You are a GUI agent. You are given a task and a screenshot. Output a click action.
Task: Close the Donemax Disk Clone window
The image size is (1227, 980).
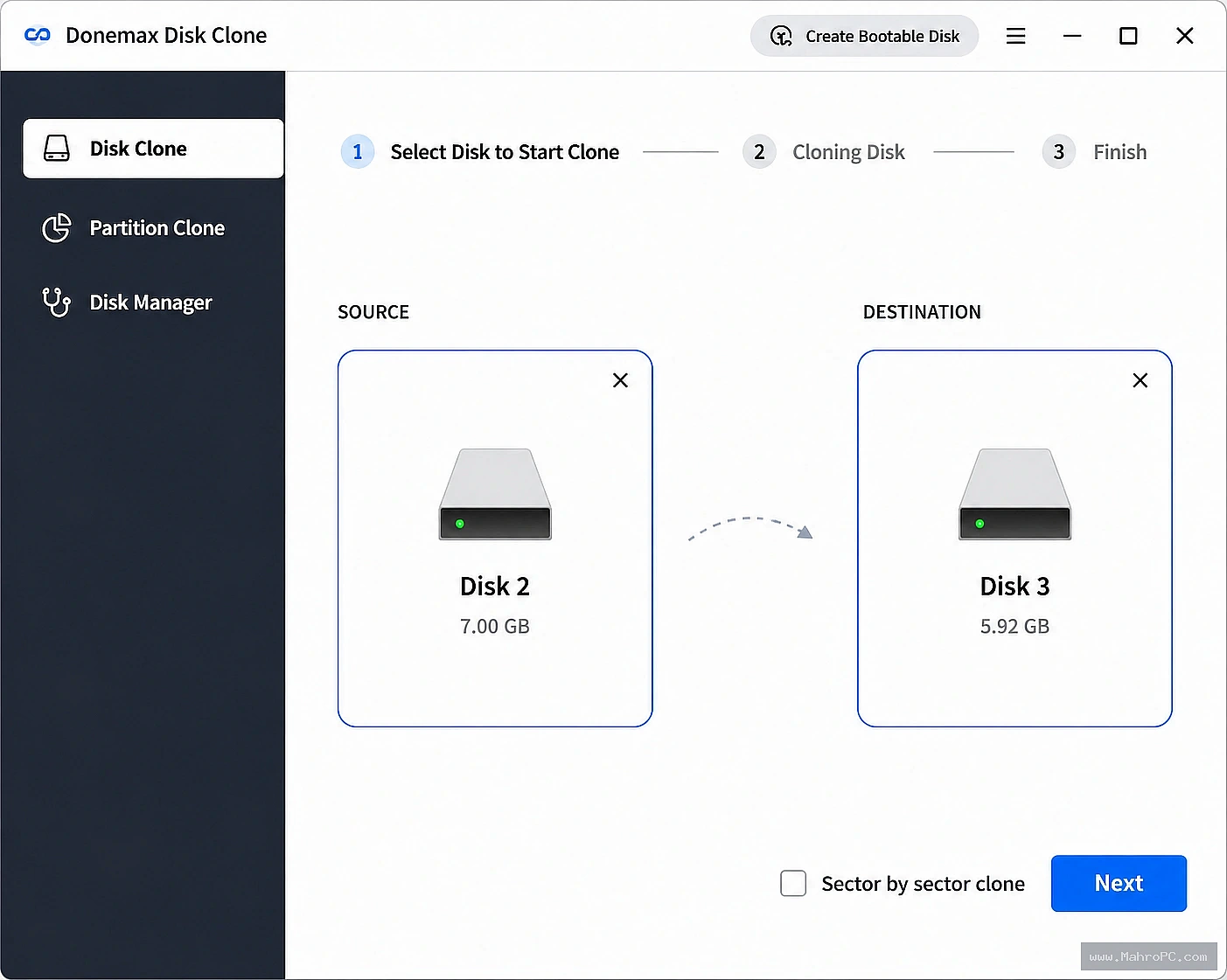1184,36
